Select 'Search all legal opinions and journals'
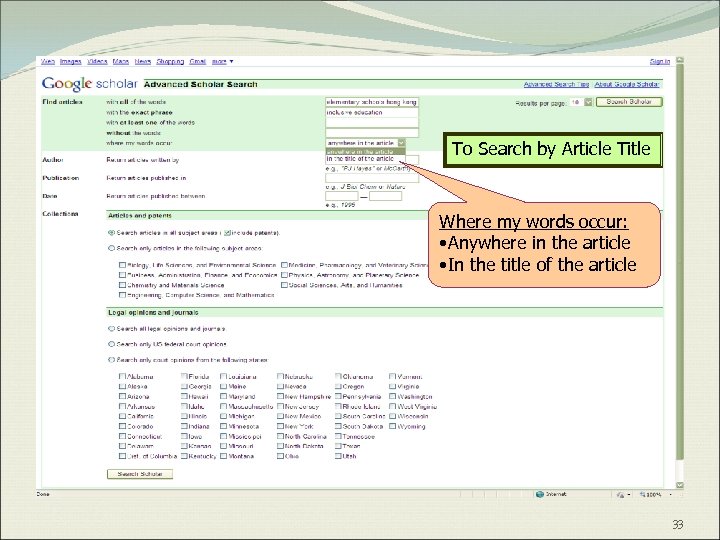The height and width of the screenshot is (540, 720). pyautogui.click(x=111, y=329)
